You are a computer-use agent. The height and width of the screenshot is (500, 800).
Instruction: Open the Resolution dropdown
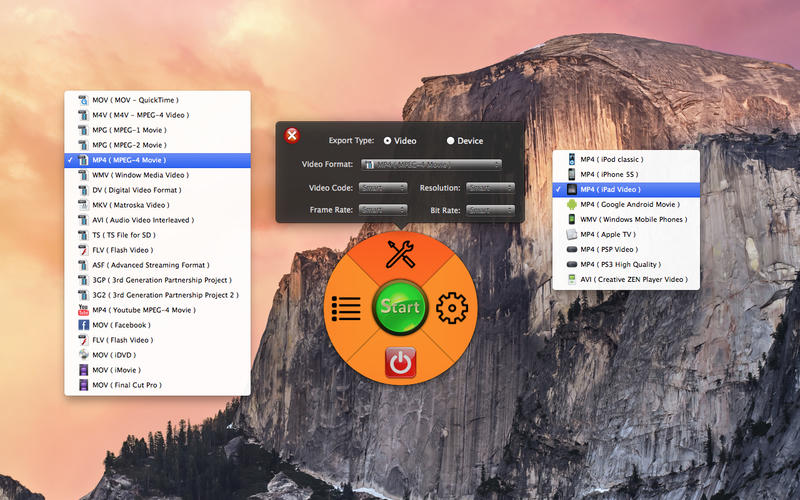pyautogui.click(x=490, y=187)
